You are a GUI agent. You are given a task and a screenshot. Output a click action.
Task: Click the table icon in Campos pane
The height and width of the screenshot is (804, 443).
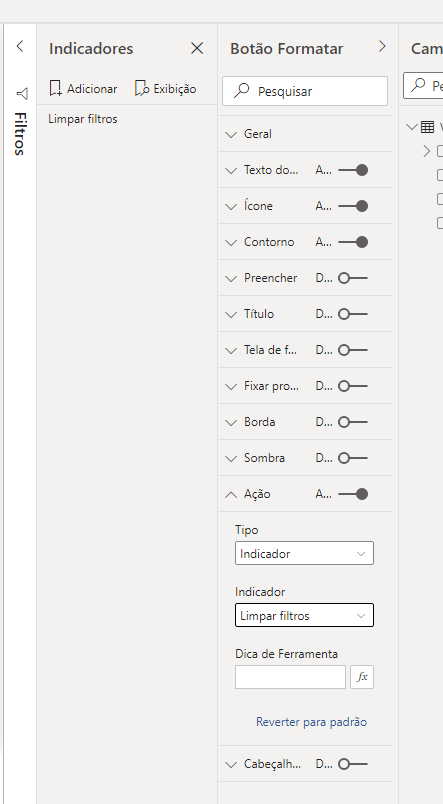coord(427,127)
